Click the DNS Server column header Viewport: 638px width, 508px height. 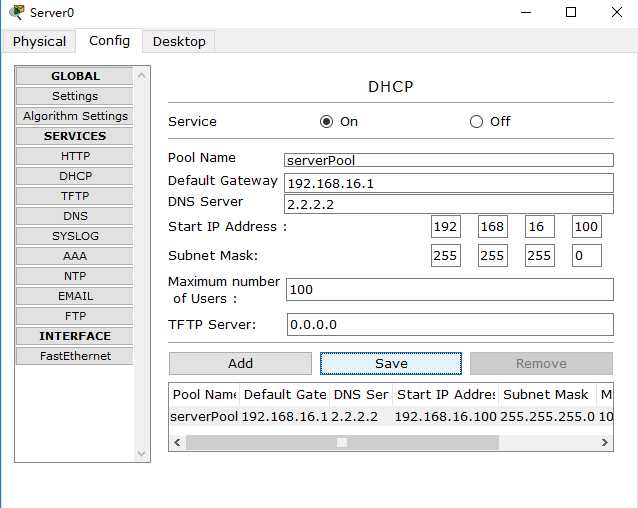(x=361, y=395)
